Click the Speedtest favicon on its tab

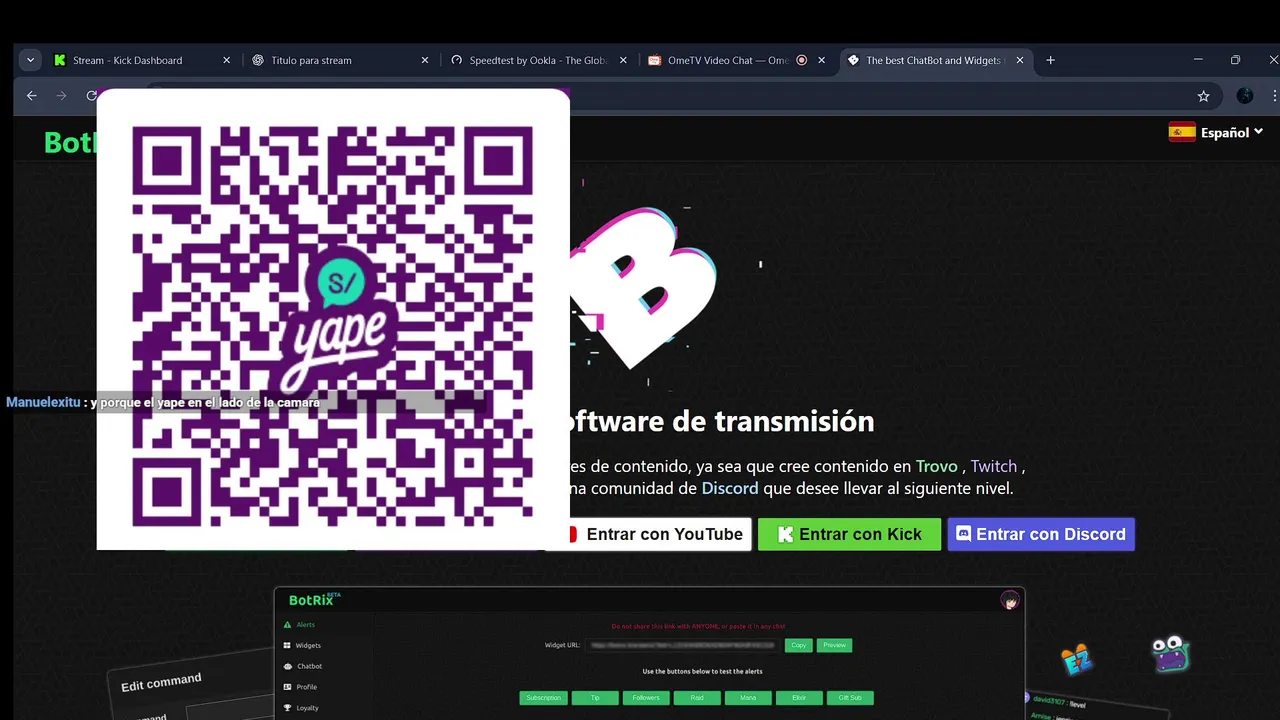tap(457, 60)
